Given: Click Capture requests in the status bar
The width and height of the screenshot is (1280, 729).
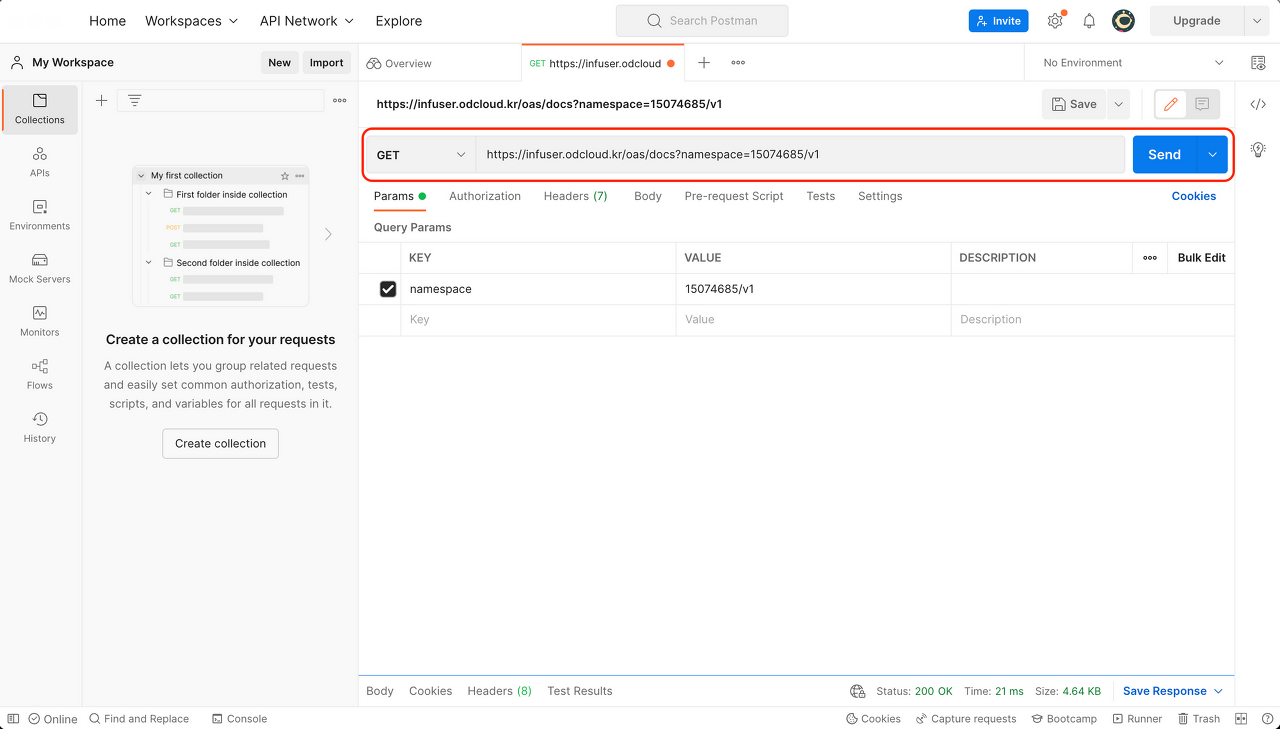Looking at the screenshot, I should coord(965,719).
